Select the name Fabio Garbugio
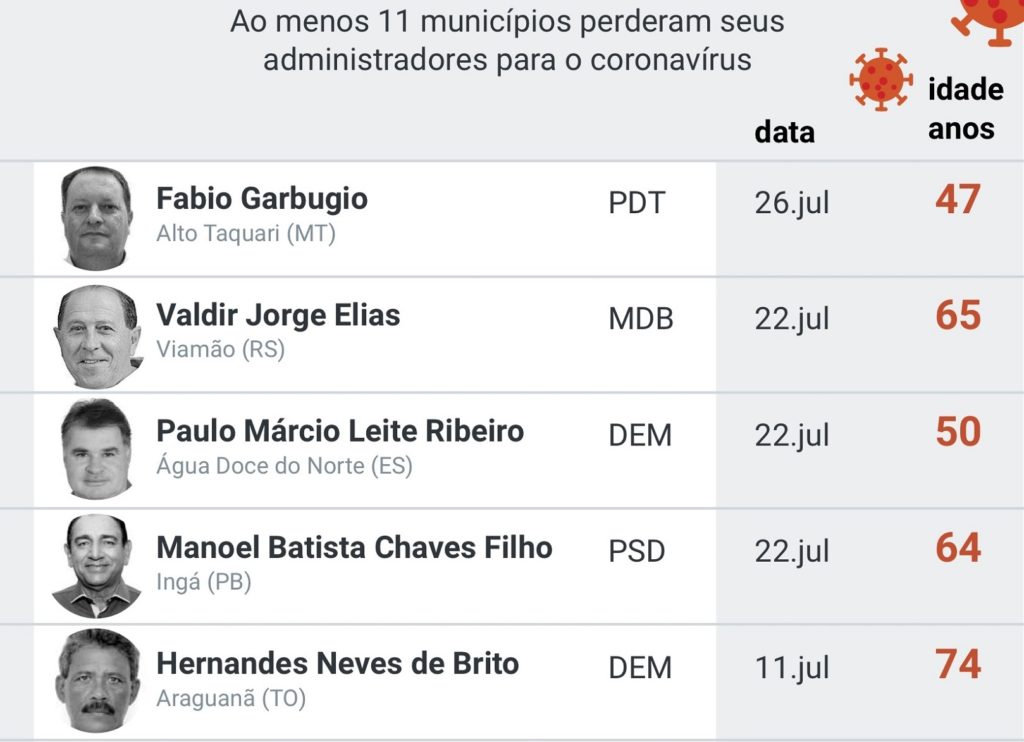1024x742 pixels. pos(262,198)
